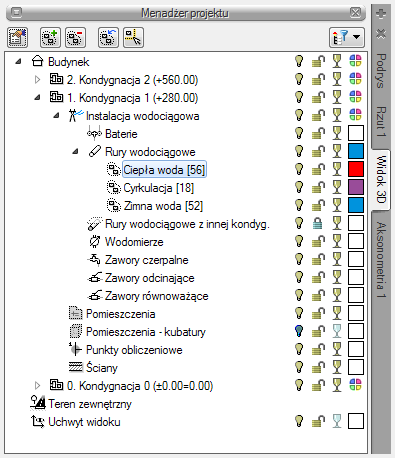The image size is (397, 458).
Task: Select the Zimna woda [52] group
Action: pos(163,206)
